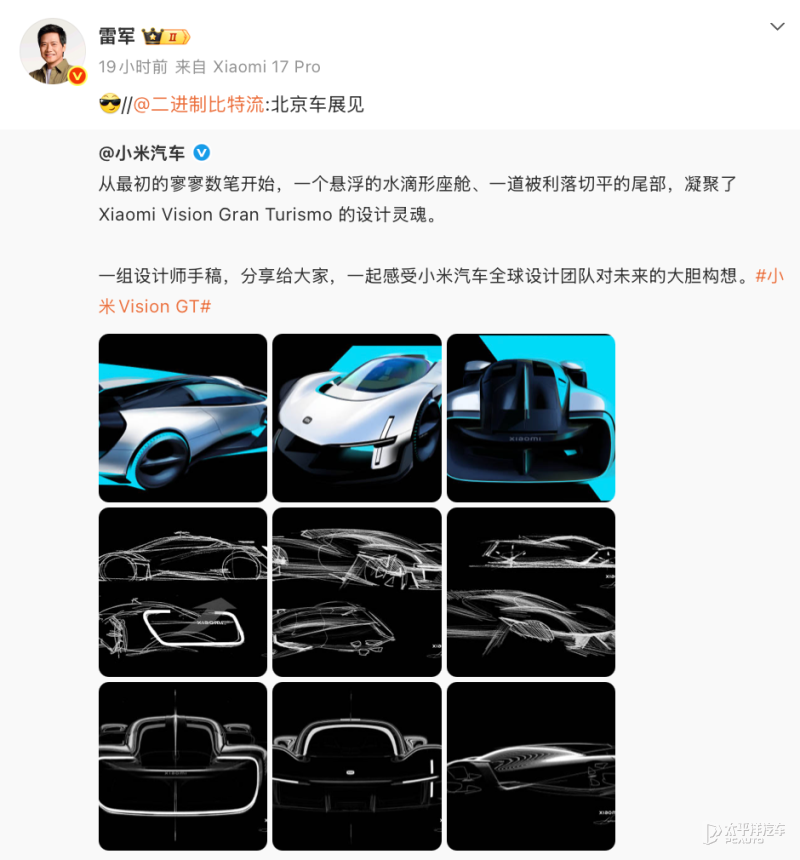
Task: Open the side sketch with taillight outline
Action: 183,592
